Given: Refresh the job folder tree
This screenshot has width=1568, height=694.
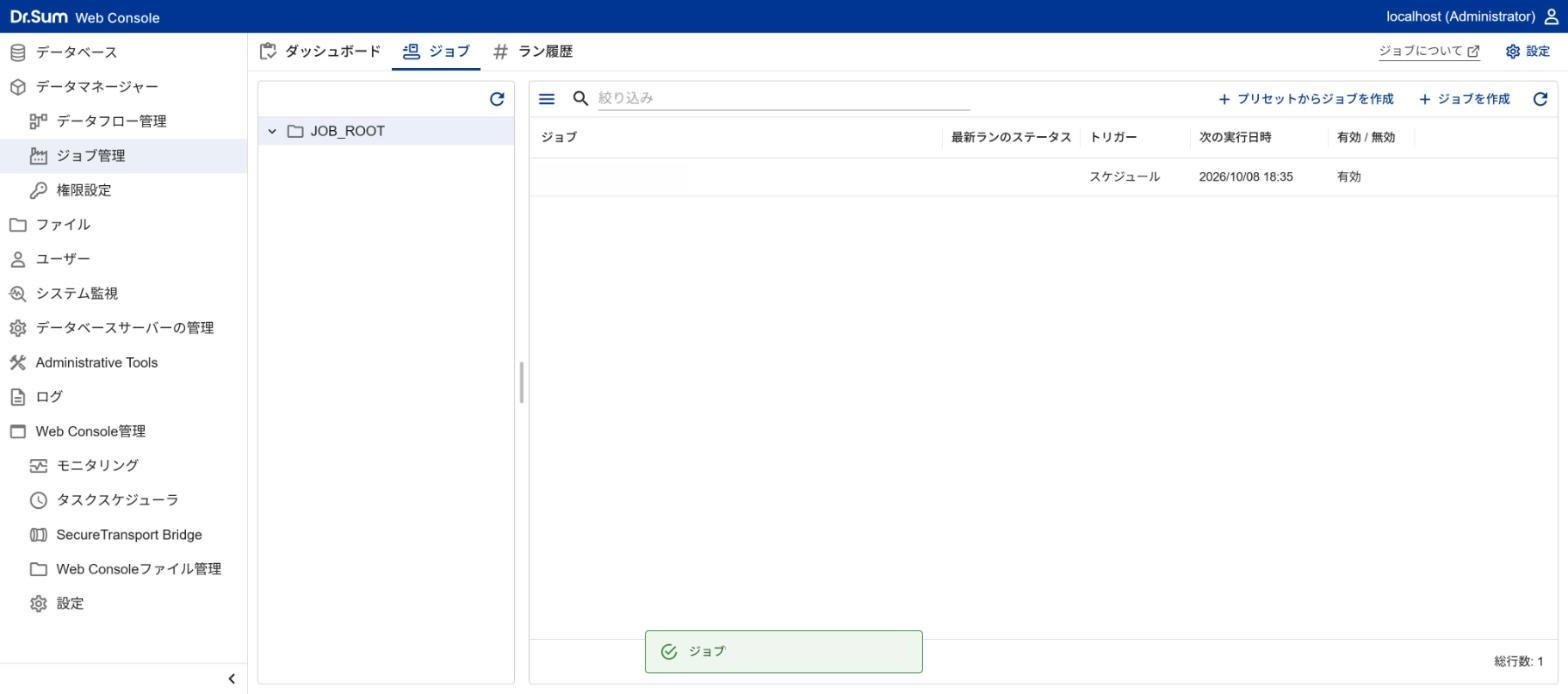Looking at the screenshot, I should [x=497, y=99].
